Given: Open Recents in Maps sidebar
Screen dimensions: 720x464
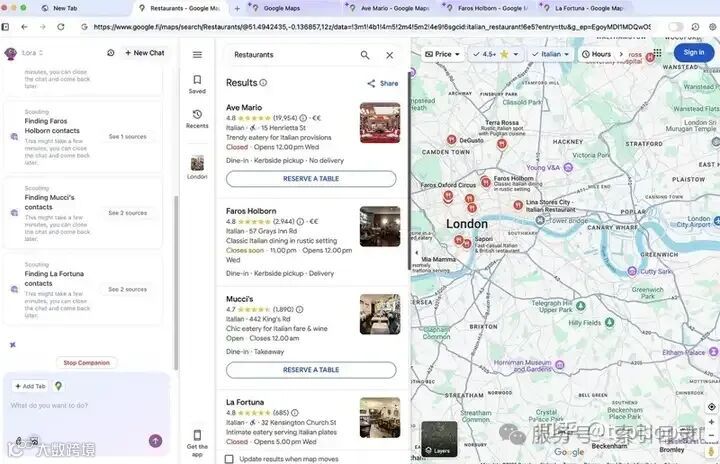Looking at the screenshot, I should pos(197,119).
